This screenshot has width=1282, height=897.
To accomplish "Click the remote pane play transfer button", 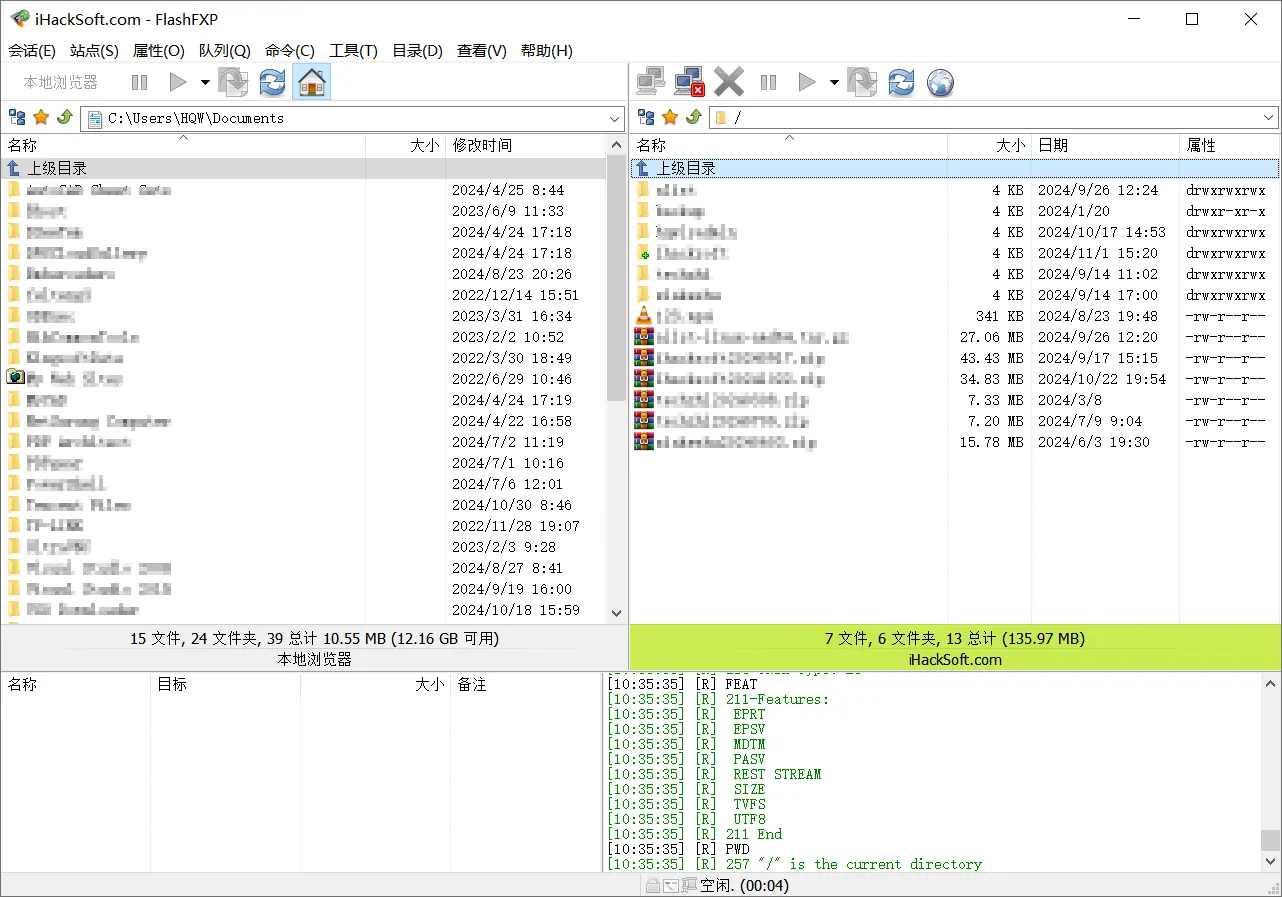I will click(807, 82).
